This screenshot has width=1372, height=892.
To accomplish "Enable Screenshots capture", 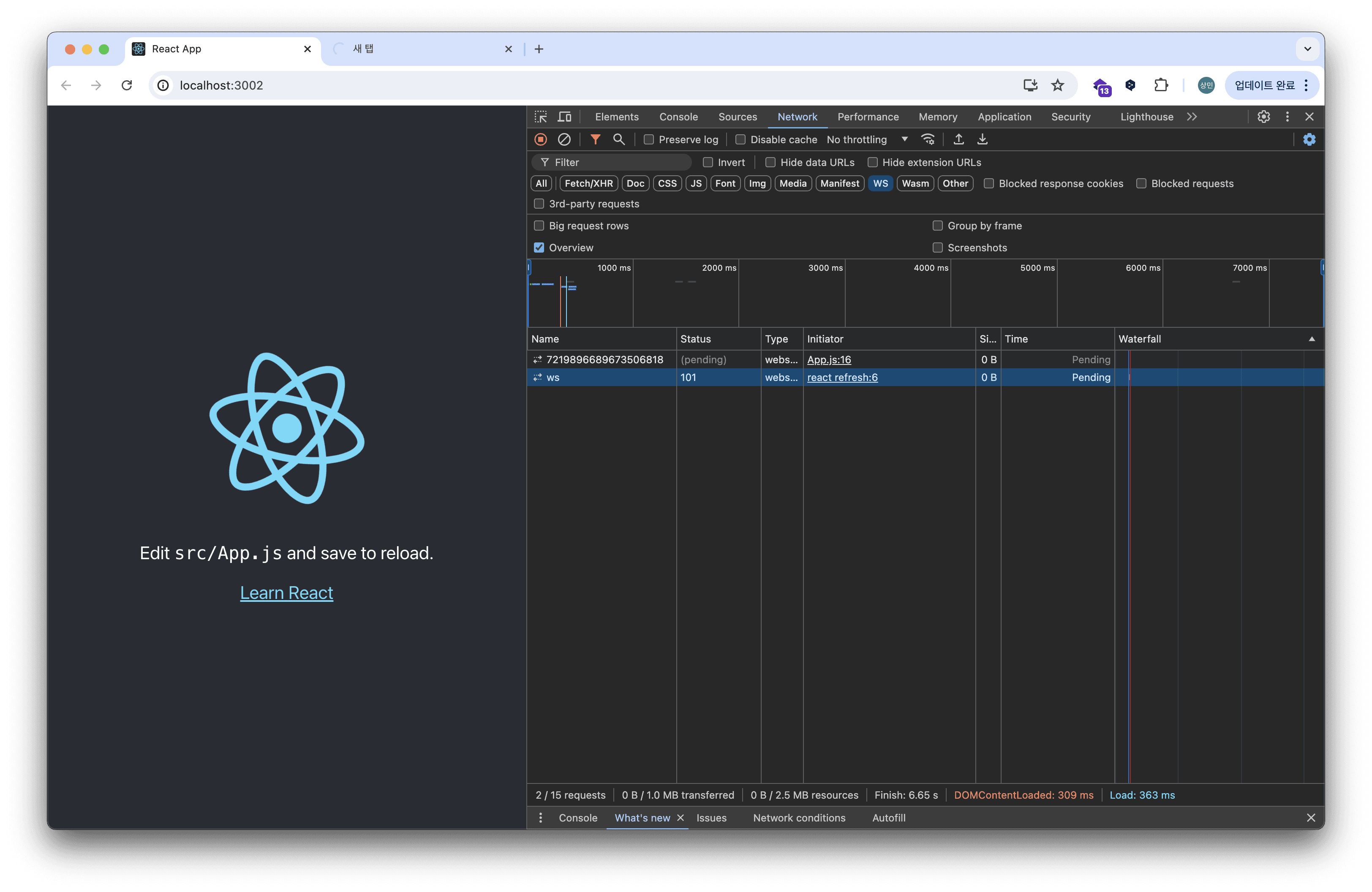I will (938, 248).
